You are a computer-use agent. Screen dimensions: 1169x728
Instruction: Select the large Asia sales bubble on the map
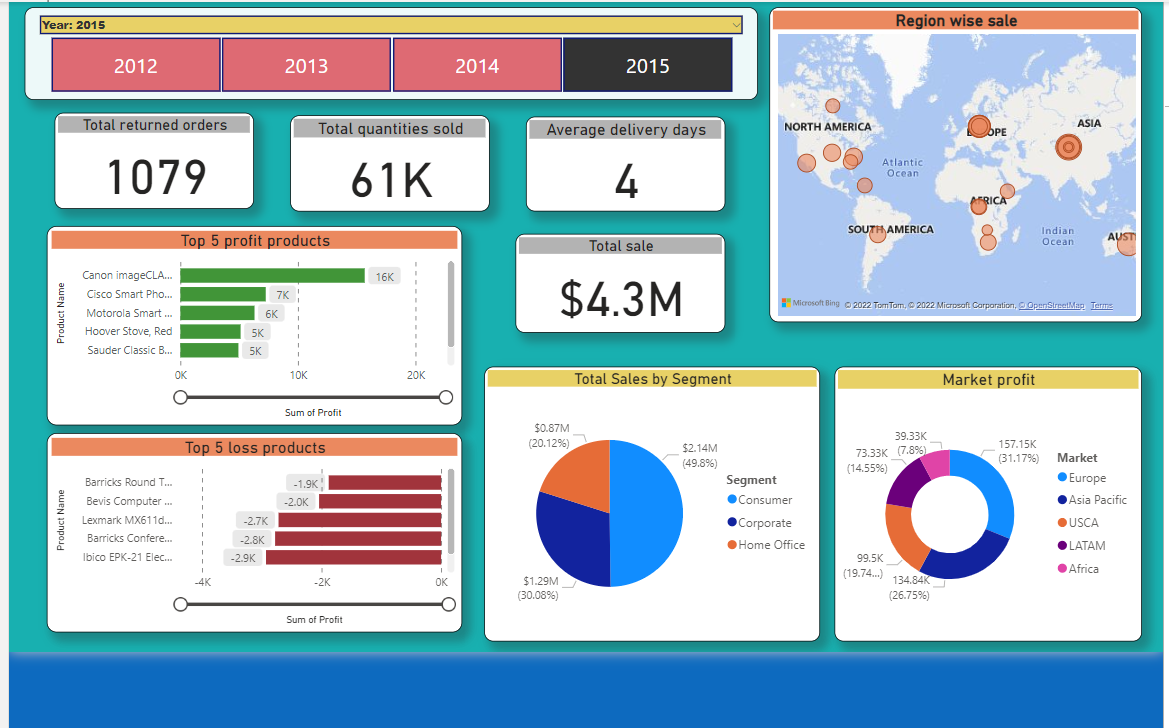coord(1068,147)
